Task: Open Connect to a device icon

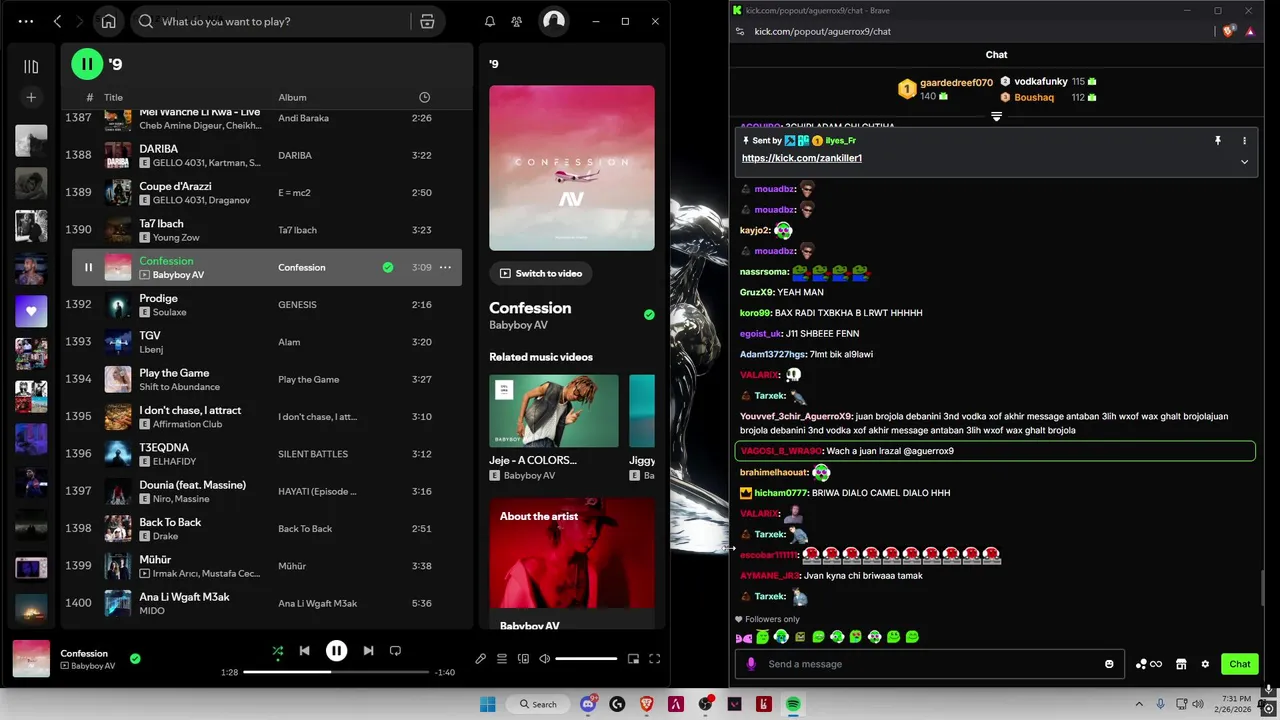Action: [523, 659]
